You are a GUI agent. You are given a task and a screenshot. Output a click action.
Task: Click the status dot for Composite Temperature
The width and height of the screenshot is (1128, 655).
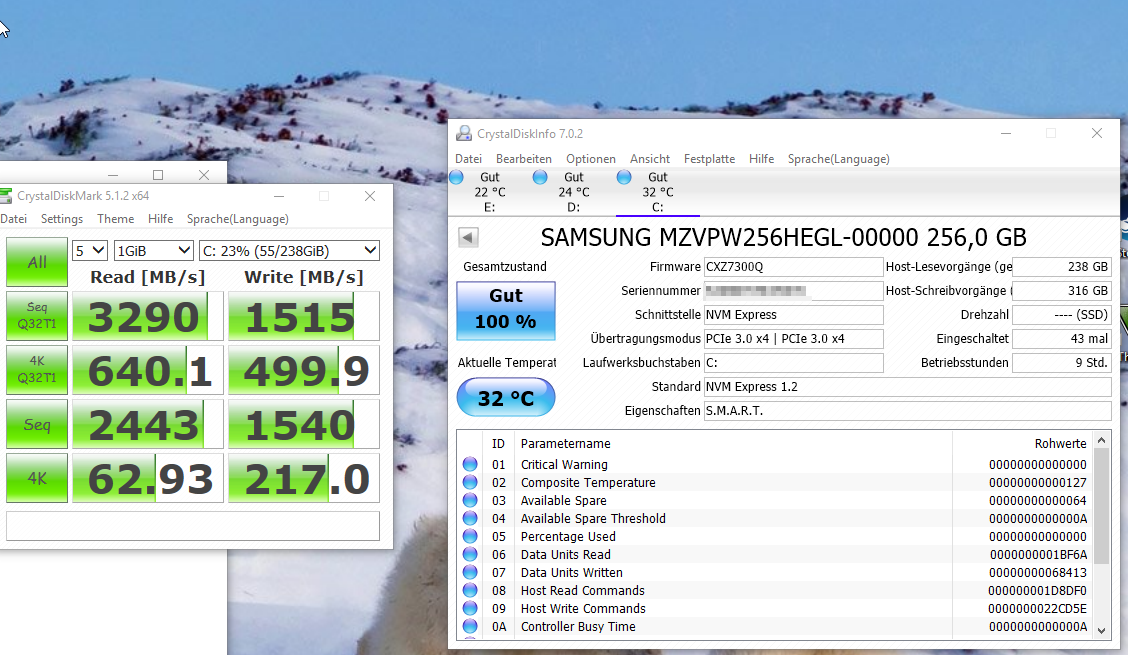coord(470,482)
